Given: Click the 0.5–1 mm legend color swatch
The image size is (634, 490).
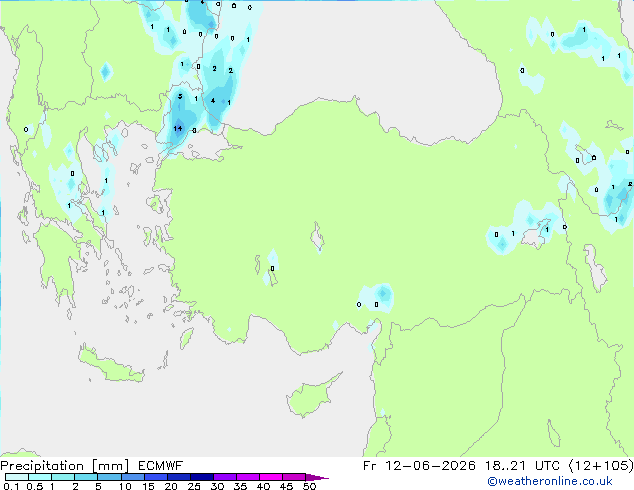Looking at the screenshot, I should 40,477.
